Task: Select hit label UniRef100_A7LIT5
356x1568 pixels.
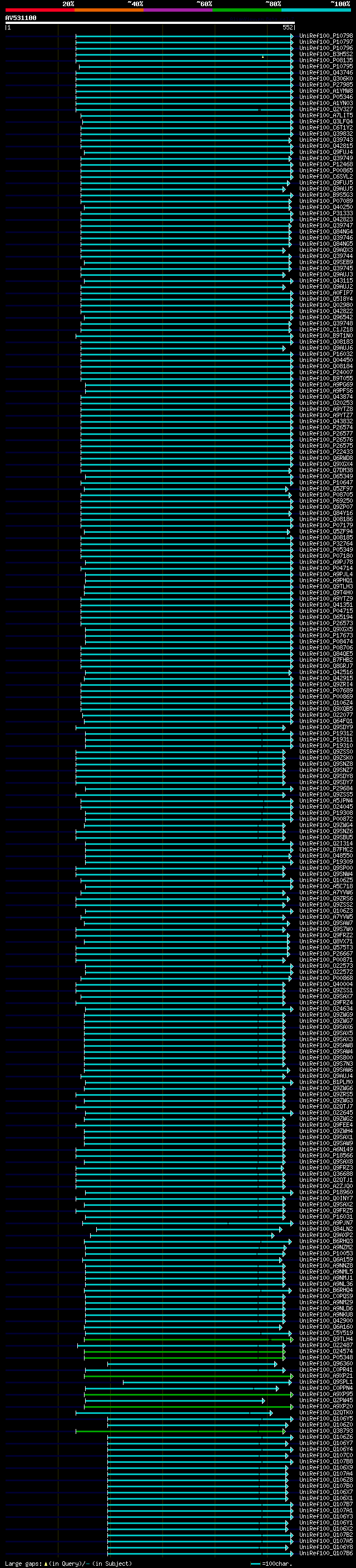Action: [326, 116]
